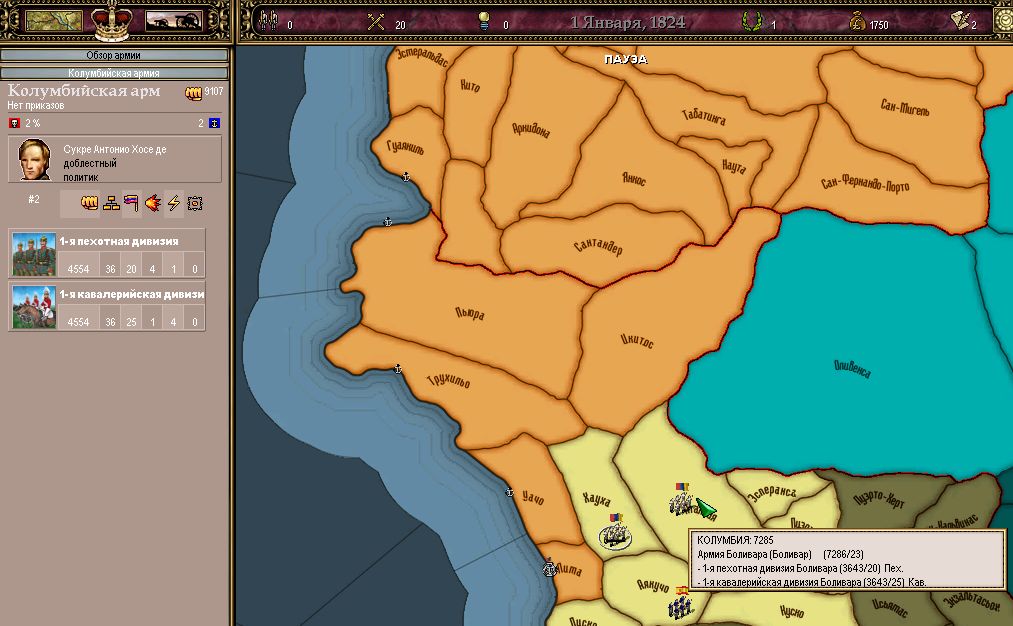Click the #2 leader label
The width and height of the screenshot is (1013, 626).
click(34, 199)
